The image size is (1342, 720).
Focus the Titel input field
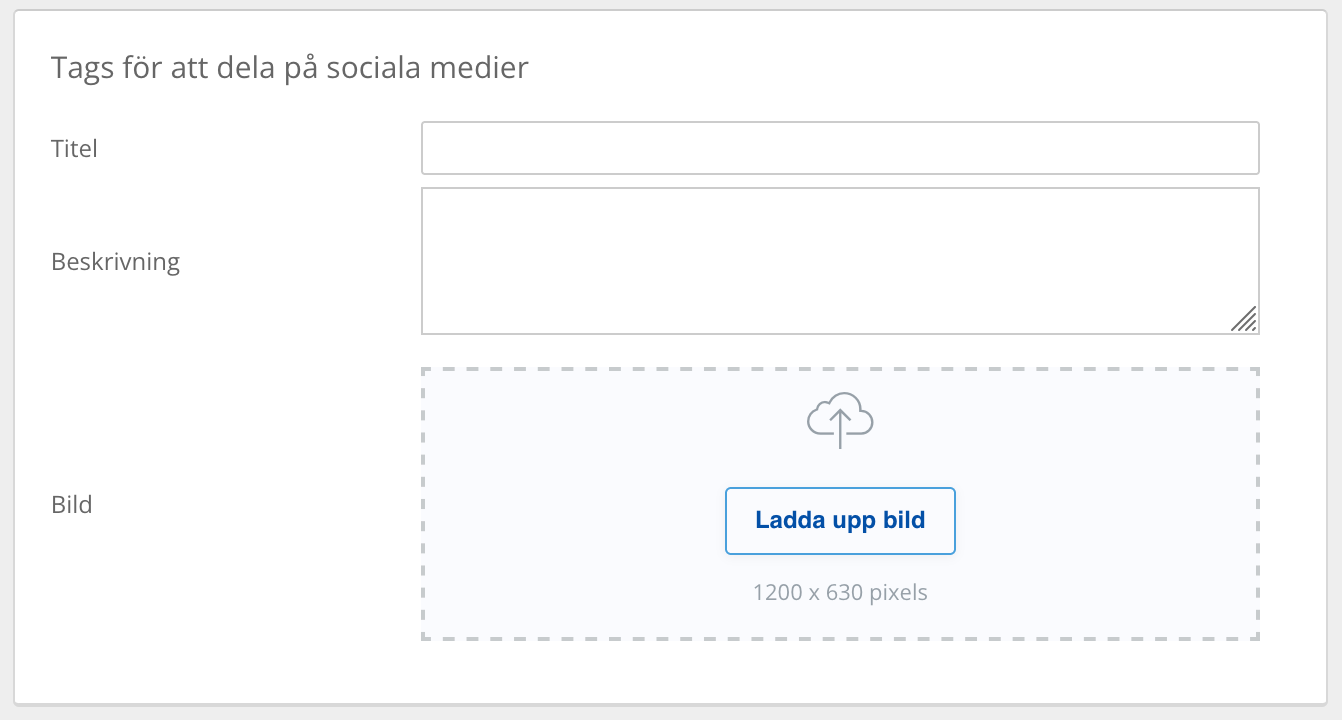click(840, 148)
